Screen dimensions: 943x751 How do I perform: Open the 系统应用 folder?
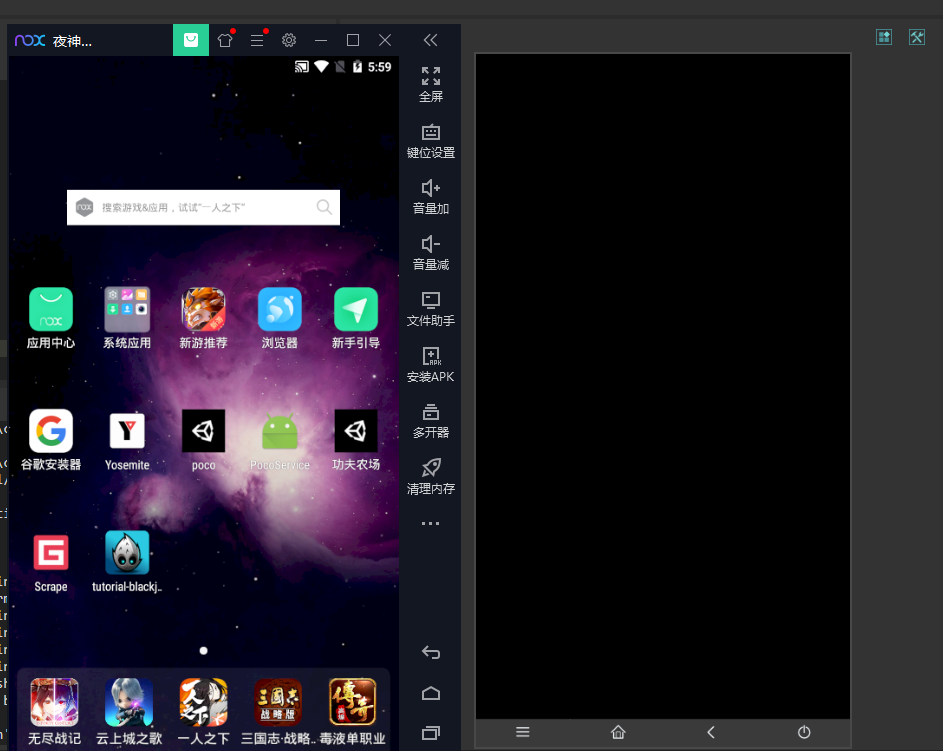pyautogui.click(x=127, y=310)
